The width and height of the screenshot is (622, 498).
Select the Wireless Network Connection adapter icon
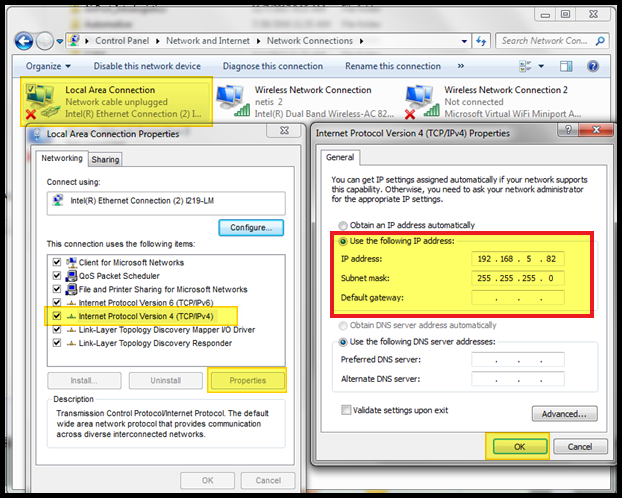[x=233, y=101]
